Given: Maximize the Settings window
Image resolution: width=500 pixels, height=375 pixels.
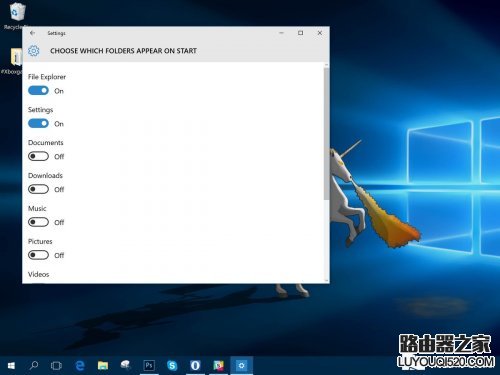Looking at the screenshot, I should [x=300, y=33].
